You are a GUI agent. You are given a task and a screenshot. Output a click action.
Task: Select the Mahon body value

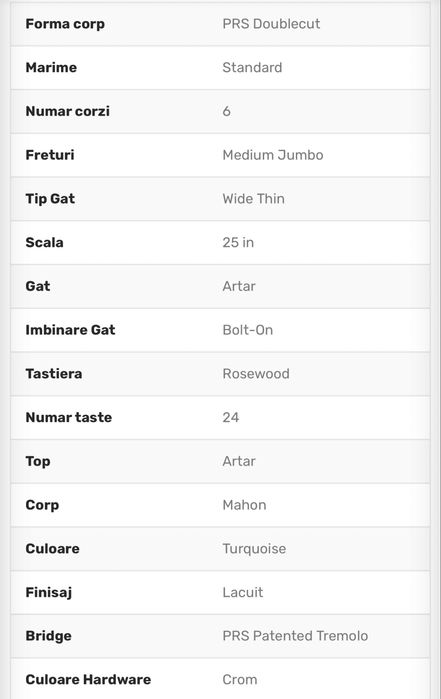pos(244,505)
